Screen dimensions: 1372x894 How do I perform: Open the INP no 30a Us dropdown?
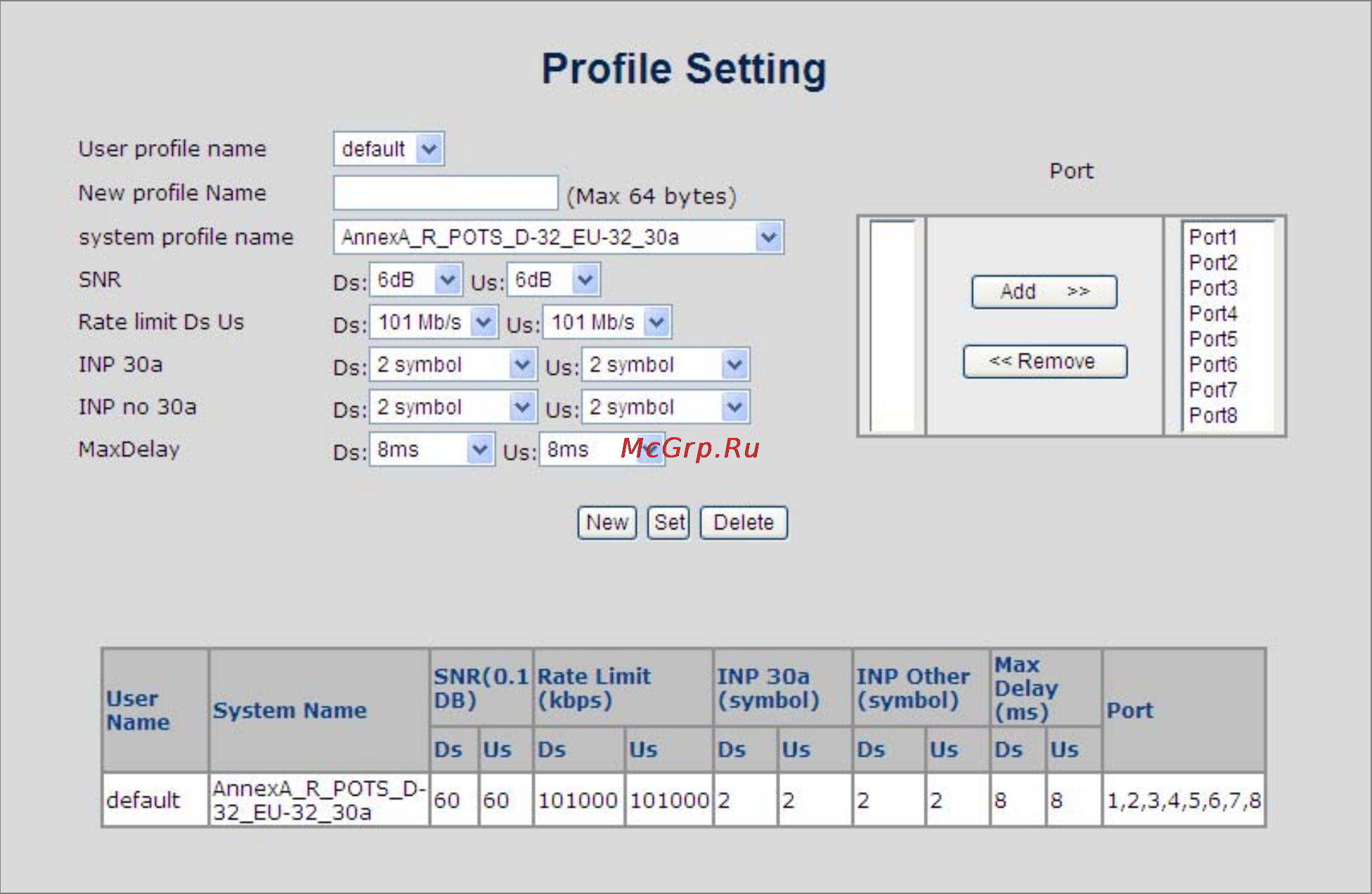[x=666, y=407]
